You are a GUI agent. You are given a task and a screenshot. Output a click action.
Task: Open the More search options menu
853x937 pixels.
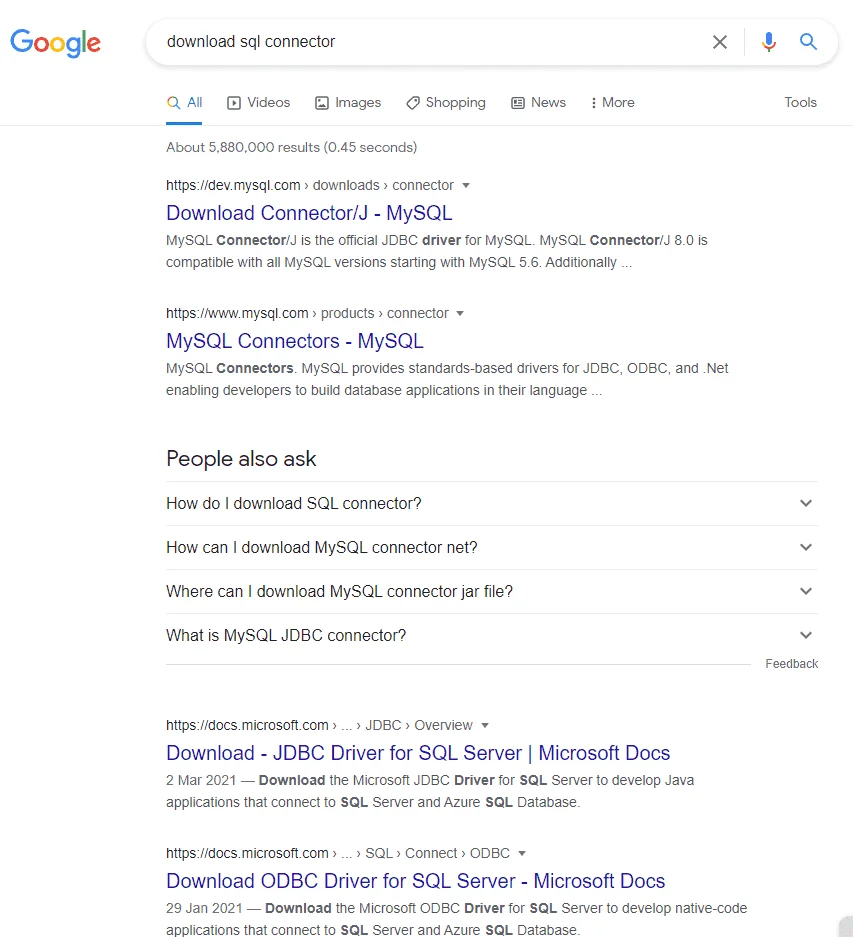coord(612,103)
